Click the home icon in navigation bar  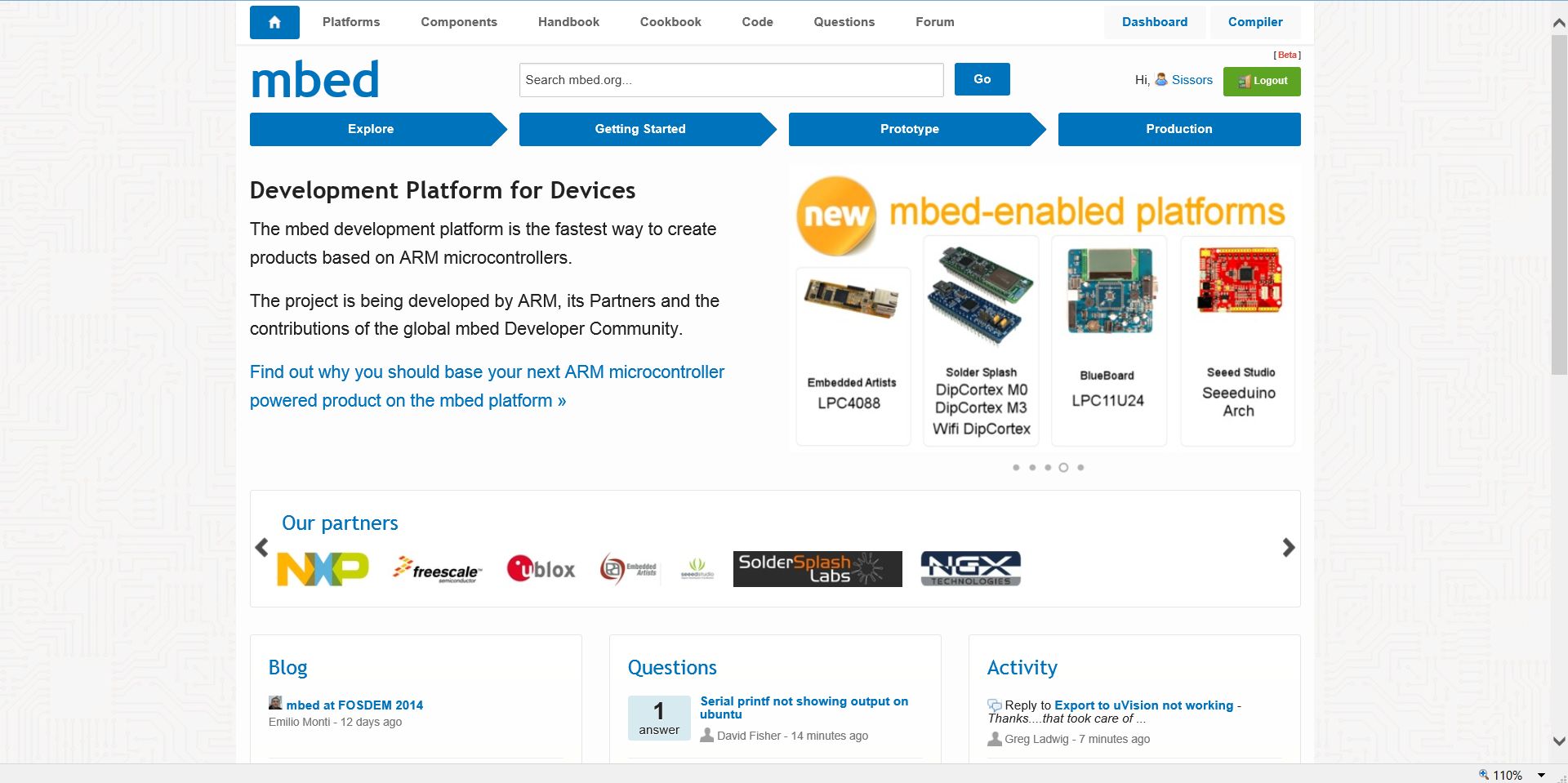274,22
